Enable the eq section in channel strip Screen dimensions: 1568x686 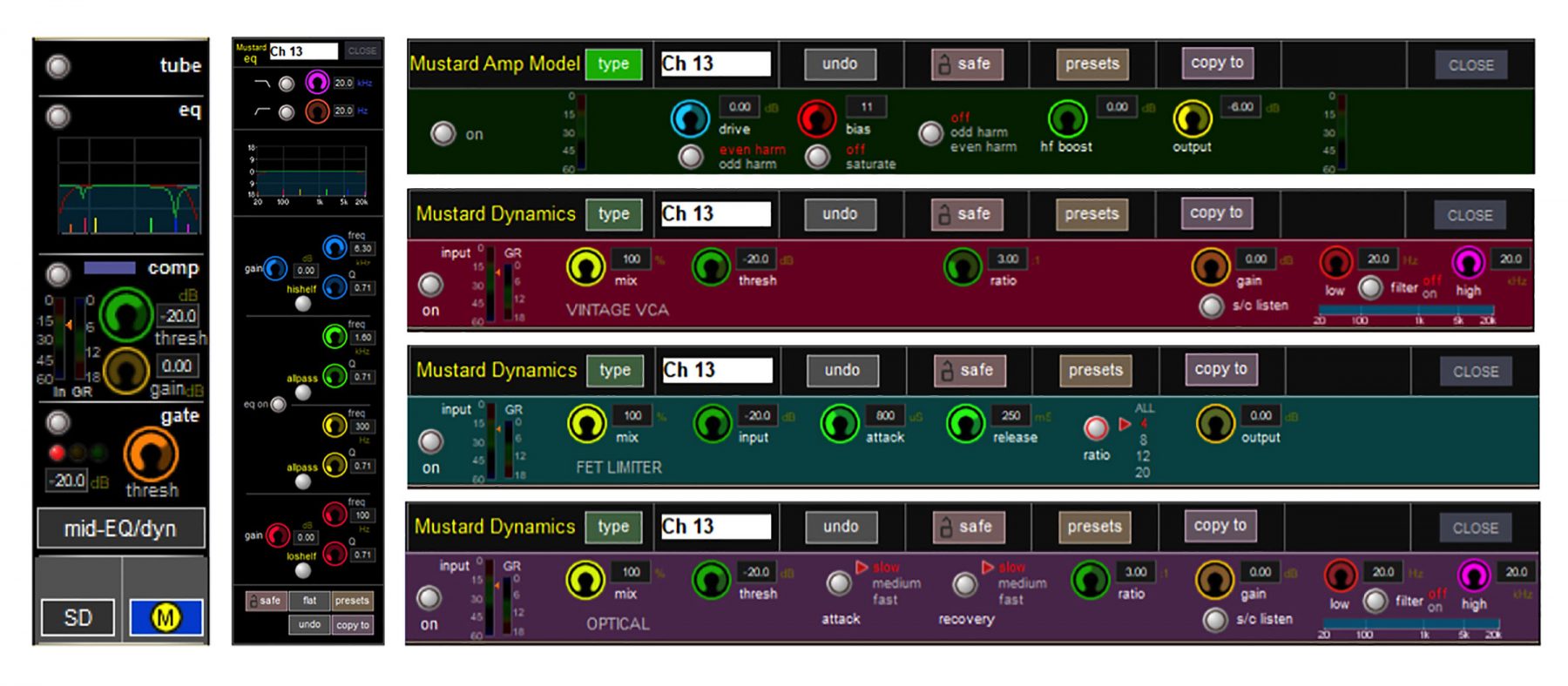[x=58, y=116]
